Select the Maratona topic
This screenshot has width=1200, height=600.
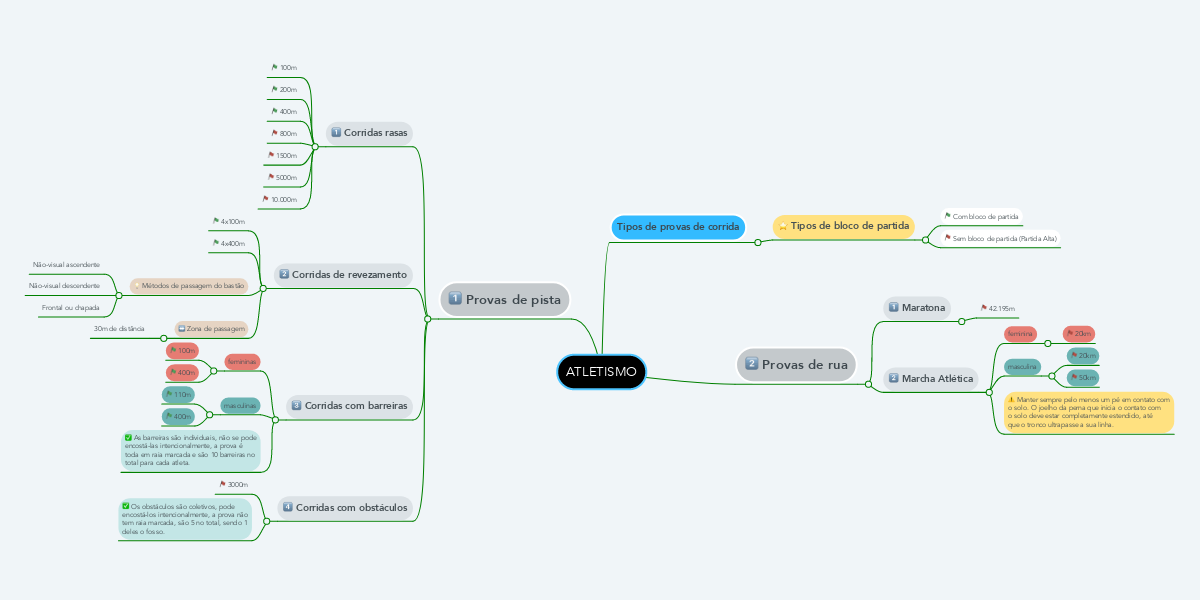[x=917, y=307]
